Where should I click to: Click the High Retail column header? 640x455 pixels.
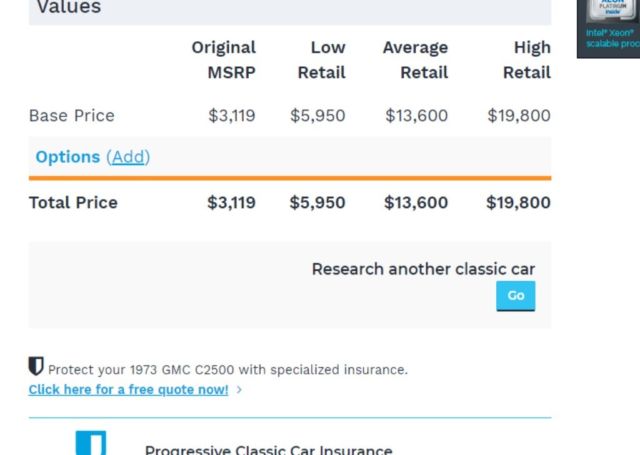pos(527,60)
